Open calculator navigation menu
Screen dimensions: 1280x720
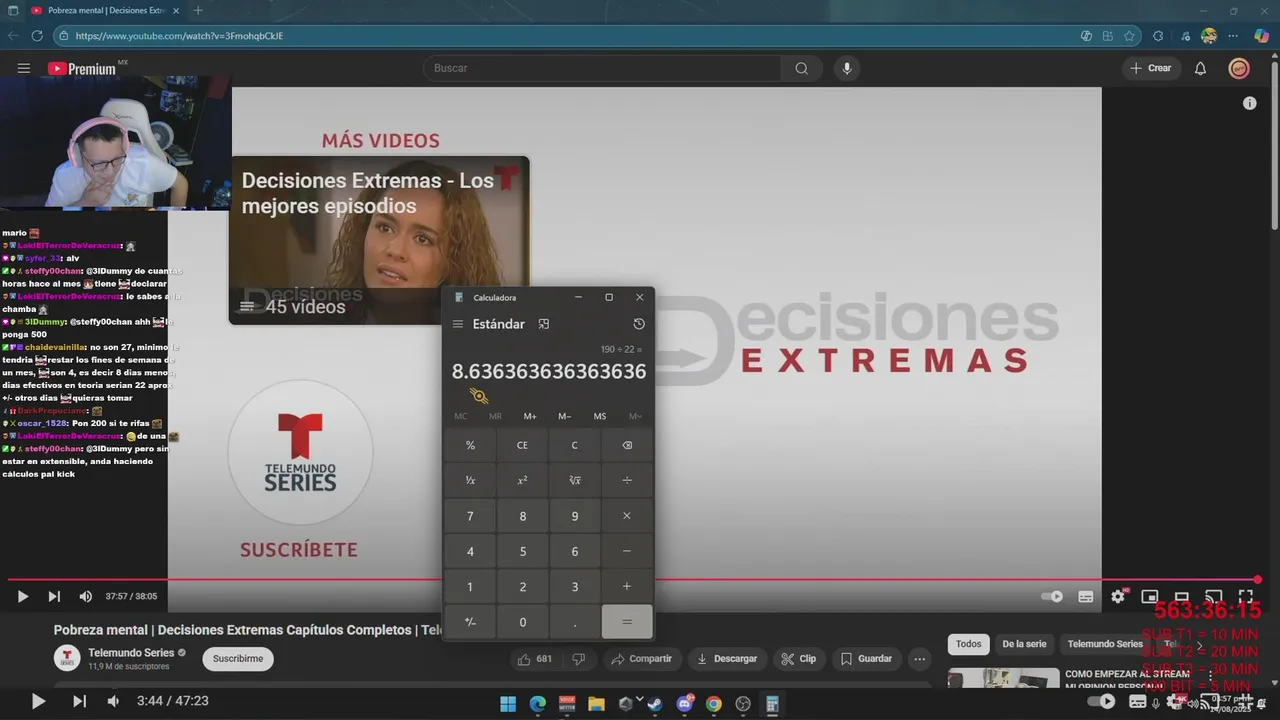tap(458, 324)
